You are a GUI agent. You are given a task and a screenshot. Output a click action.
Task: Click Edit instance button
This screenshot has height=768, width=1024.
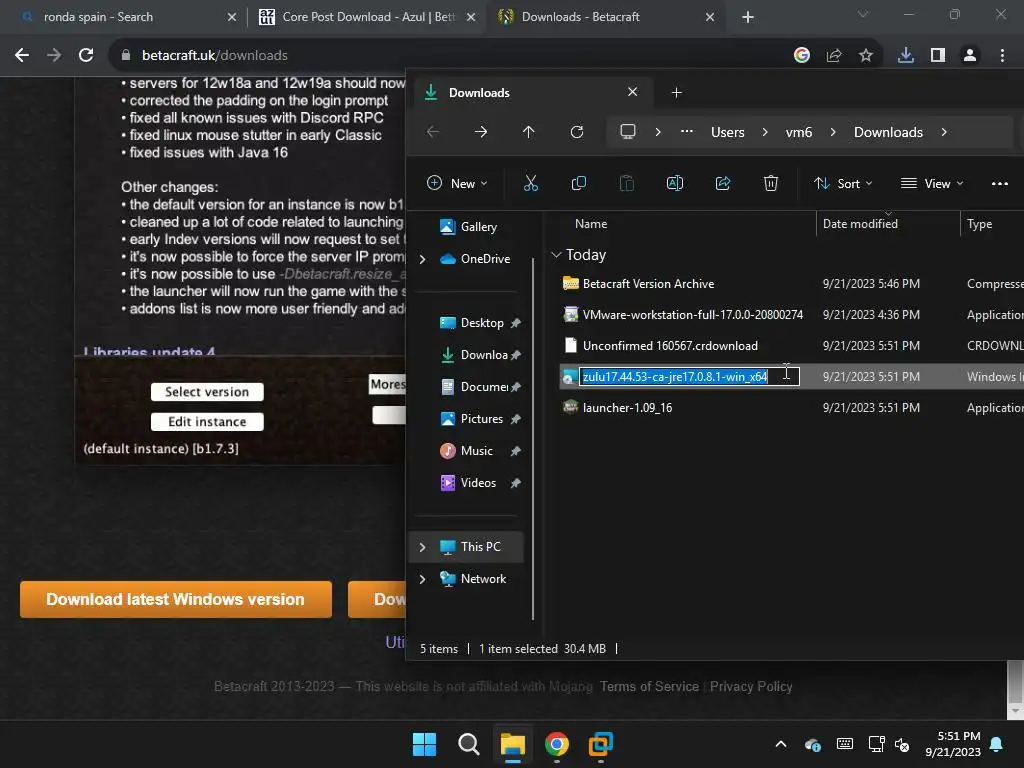[x=207, y=422]
